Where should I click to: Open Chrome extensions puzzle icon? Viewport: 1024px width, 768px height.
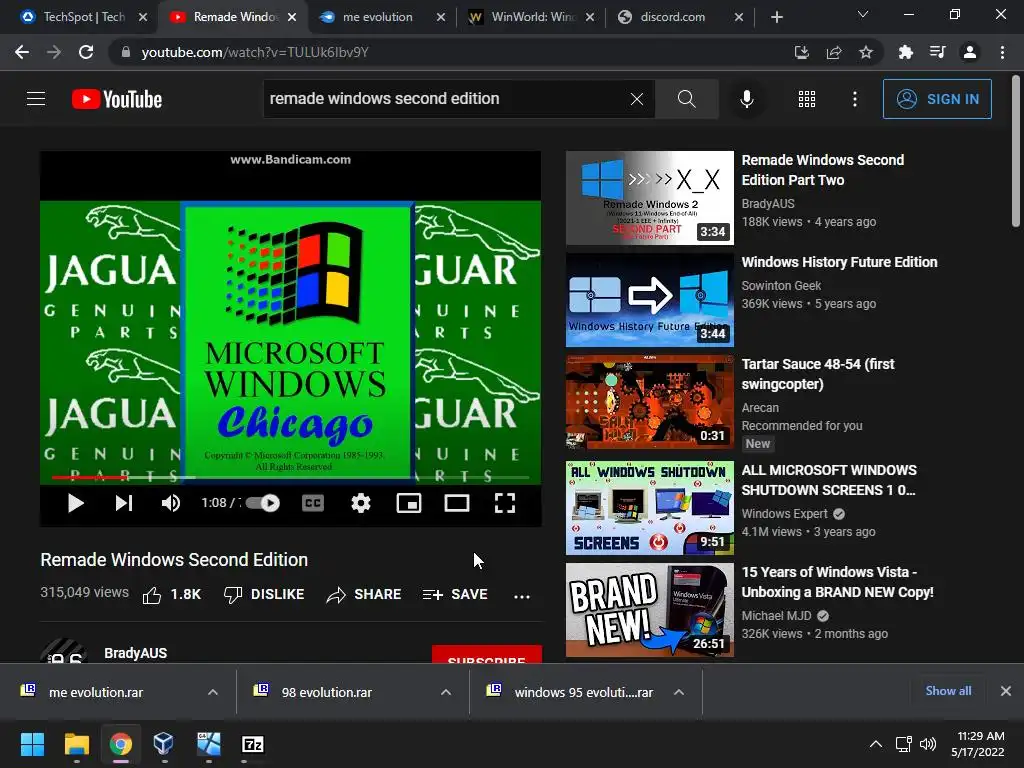tap(905, 52)
